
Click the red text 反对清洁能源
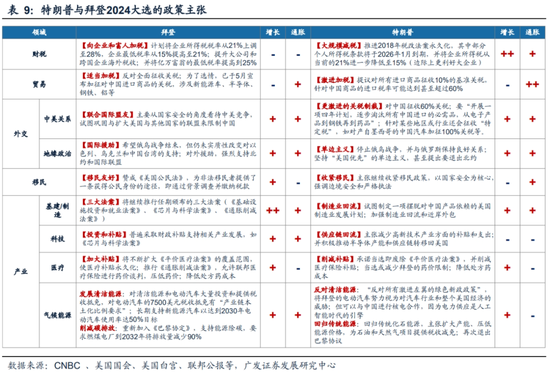(335, 289)
